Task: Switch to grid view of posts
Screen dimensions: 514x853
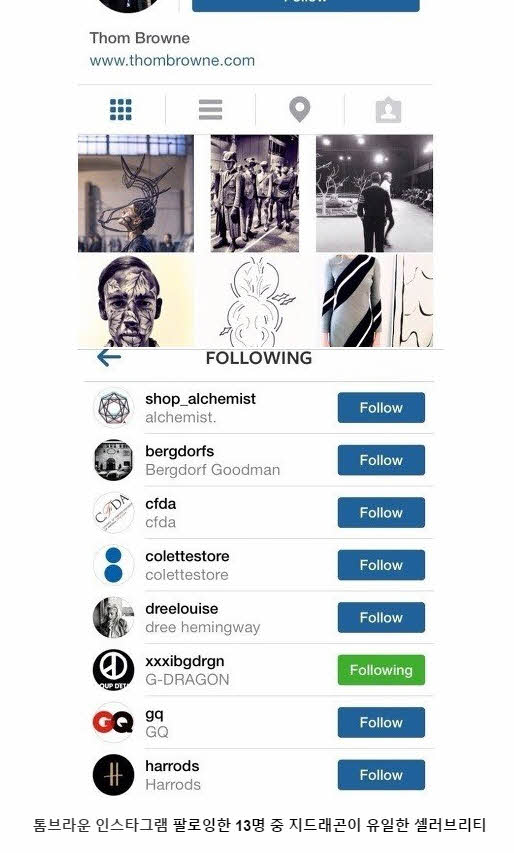Action: click(121, 109)
